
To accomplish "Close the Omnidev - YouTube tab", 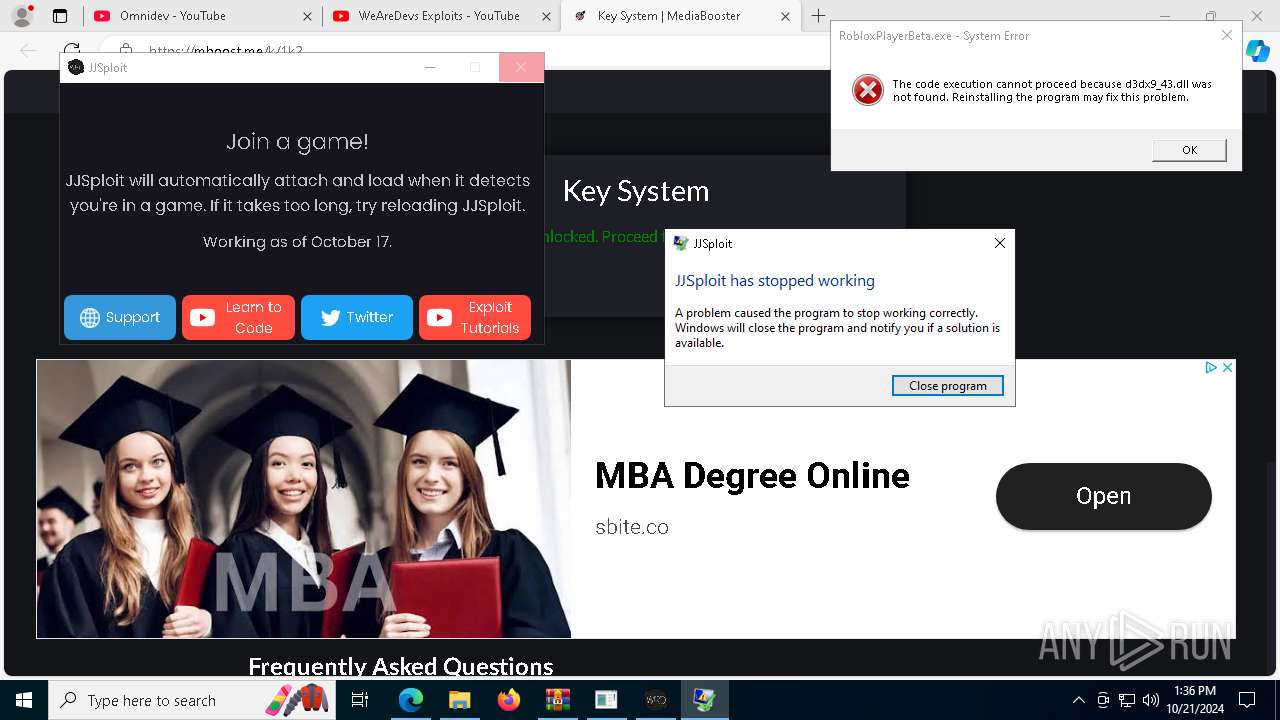I will pos(307,16).
